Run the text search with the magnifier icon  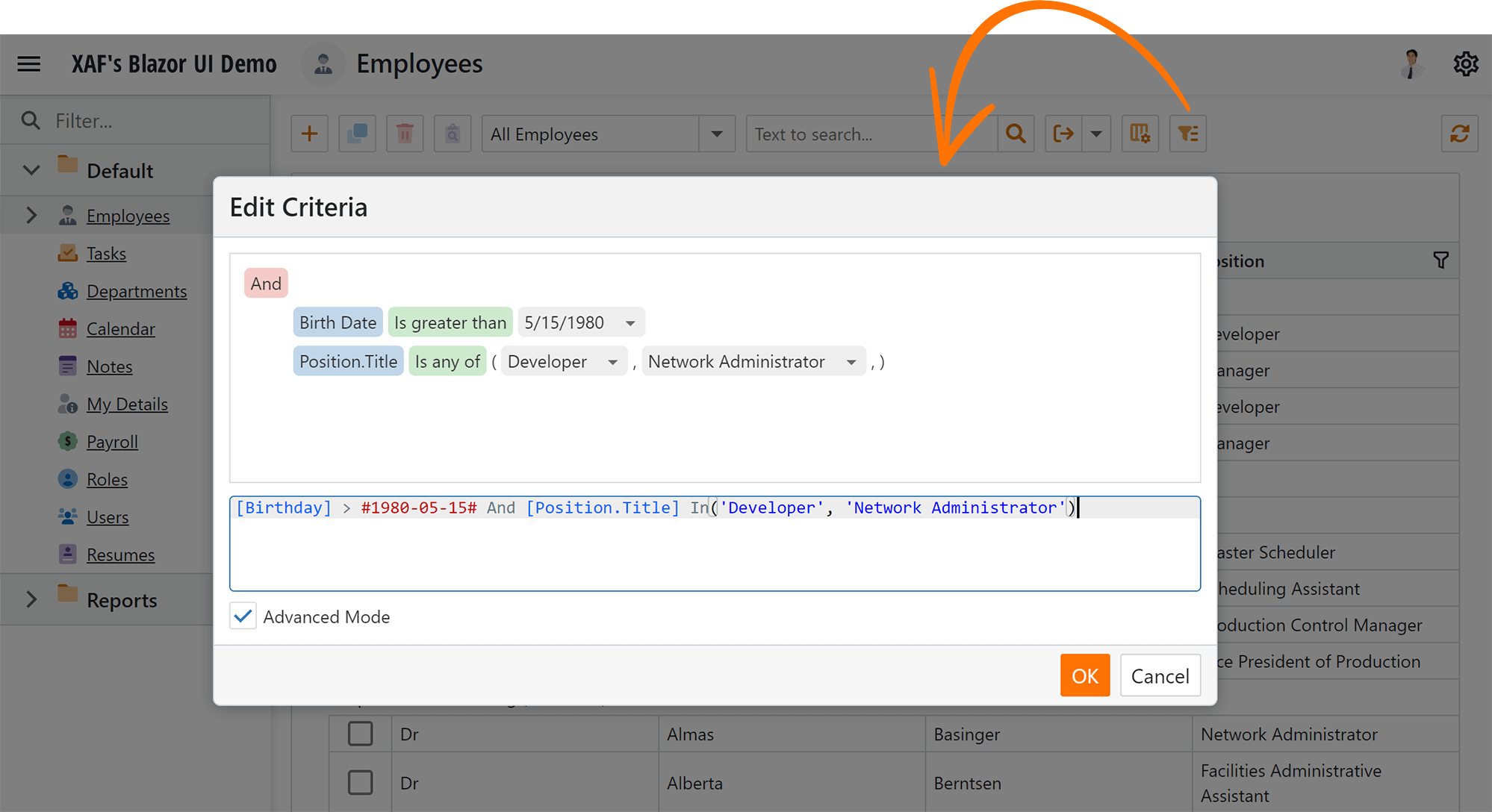[x=1016, y=134]
